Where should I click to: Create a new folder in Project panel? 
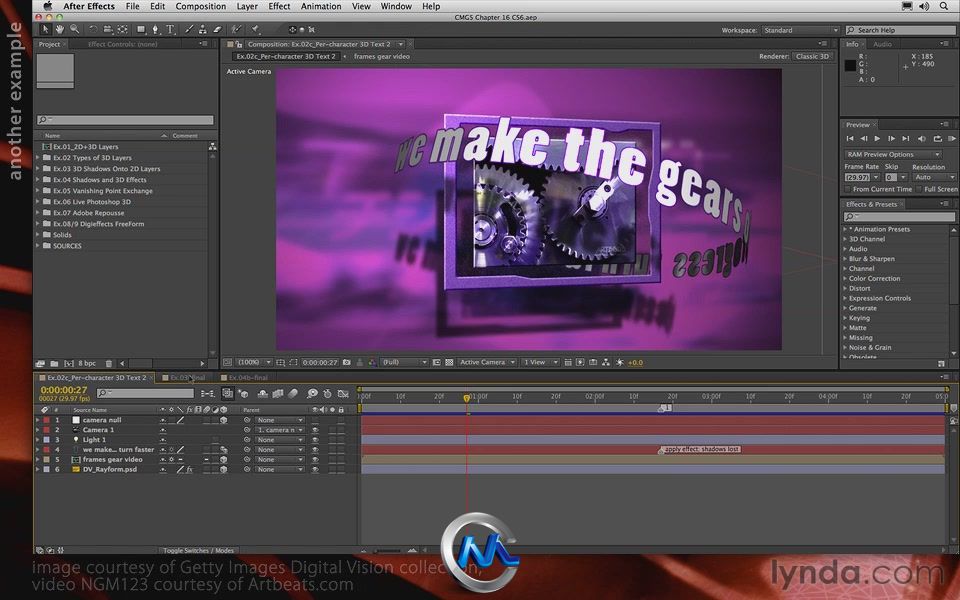[x=54, y=364]
